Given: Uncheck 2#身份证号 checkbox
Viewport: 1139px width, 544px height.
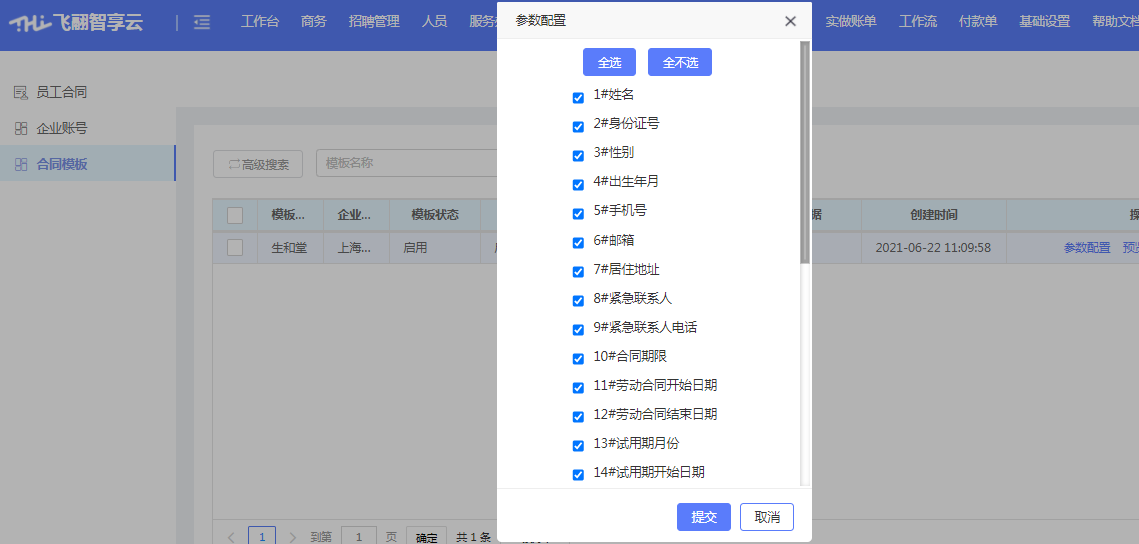Looking at the screenshot, I should tap(578, 126).
